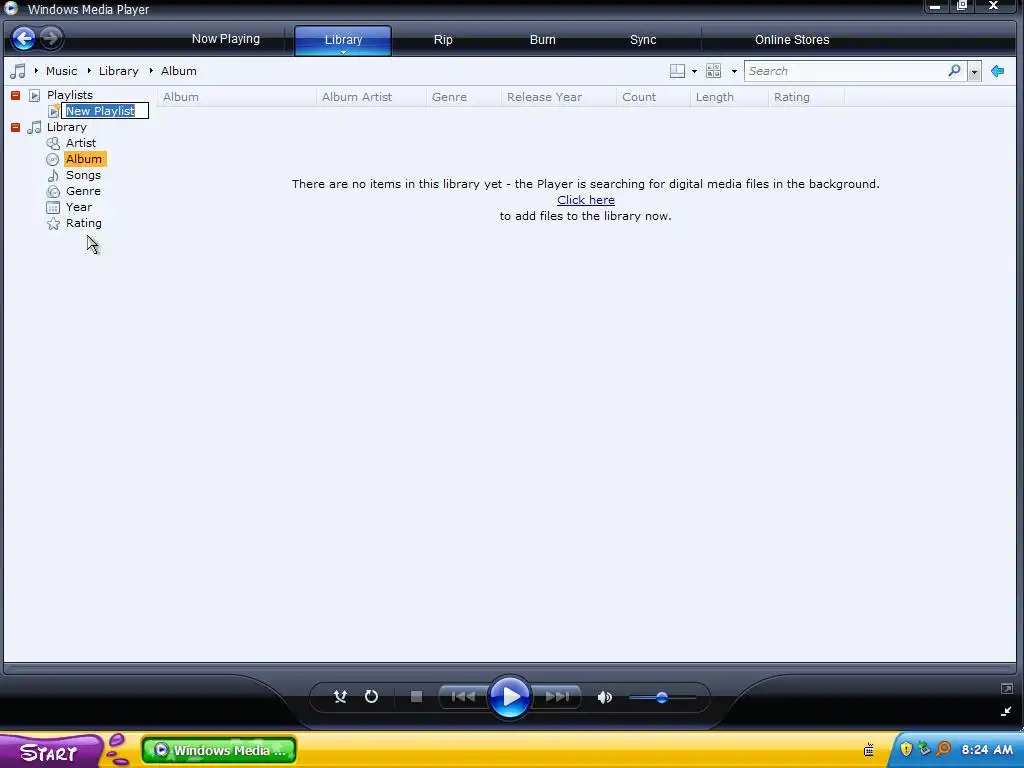Click the forward navigation arrow
1024x768 pixels.
(x=51, y=39)
